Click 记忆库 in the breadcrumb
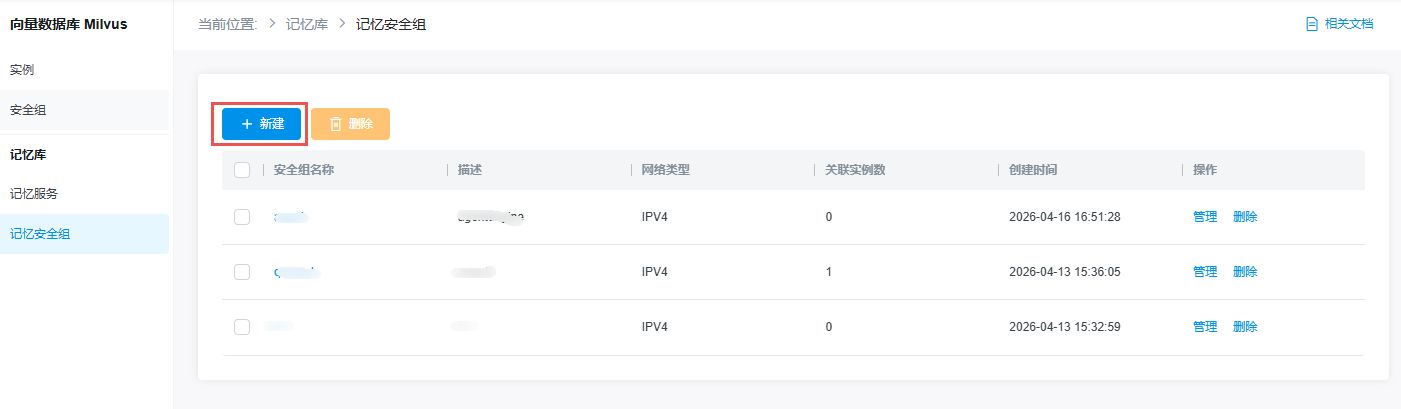The image size is (1401, 409). [307, 24]
